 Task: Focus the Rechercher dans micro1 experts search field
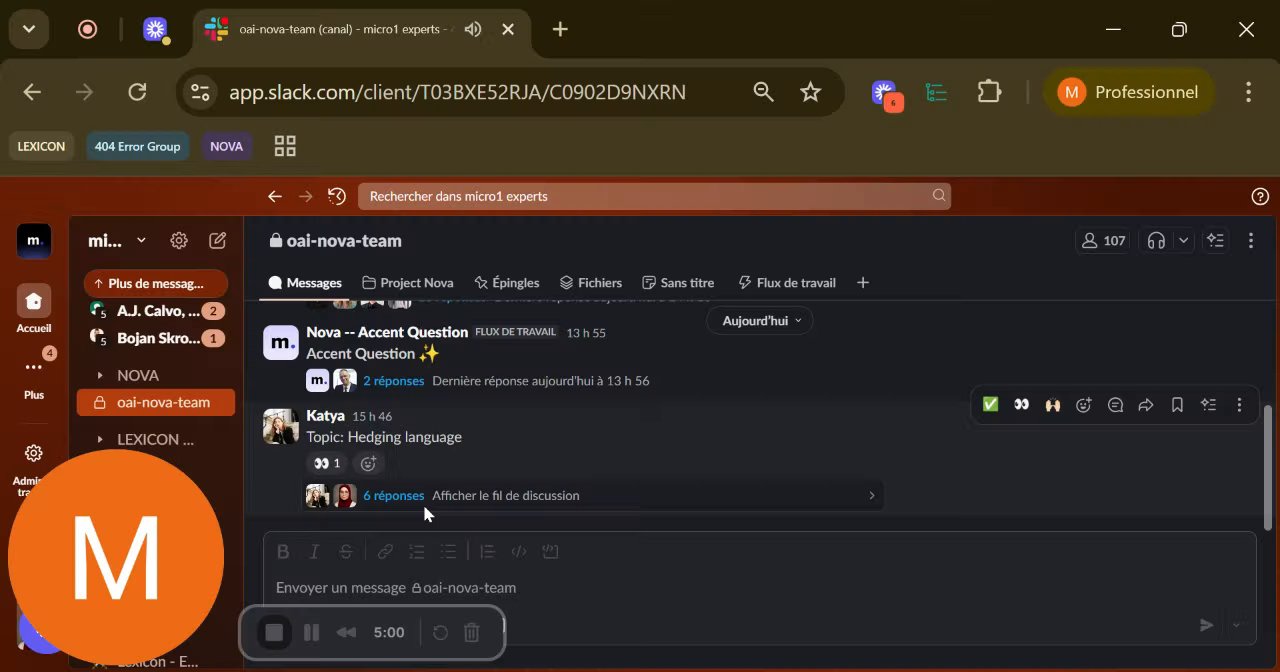coord(654,196)
